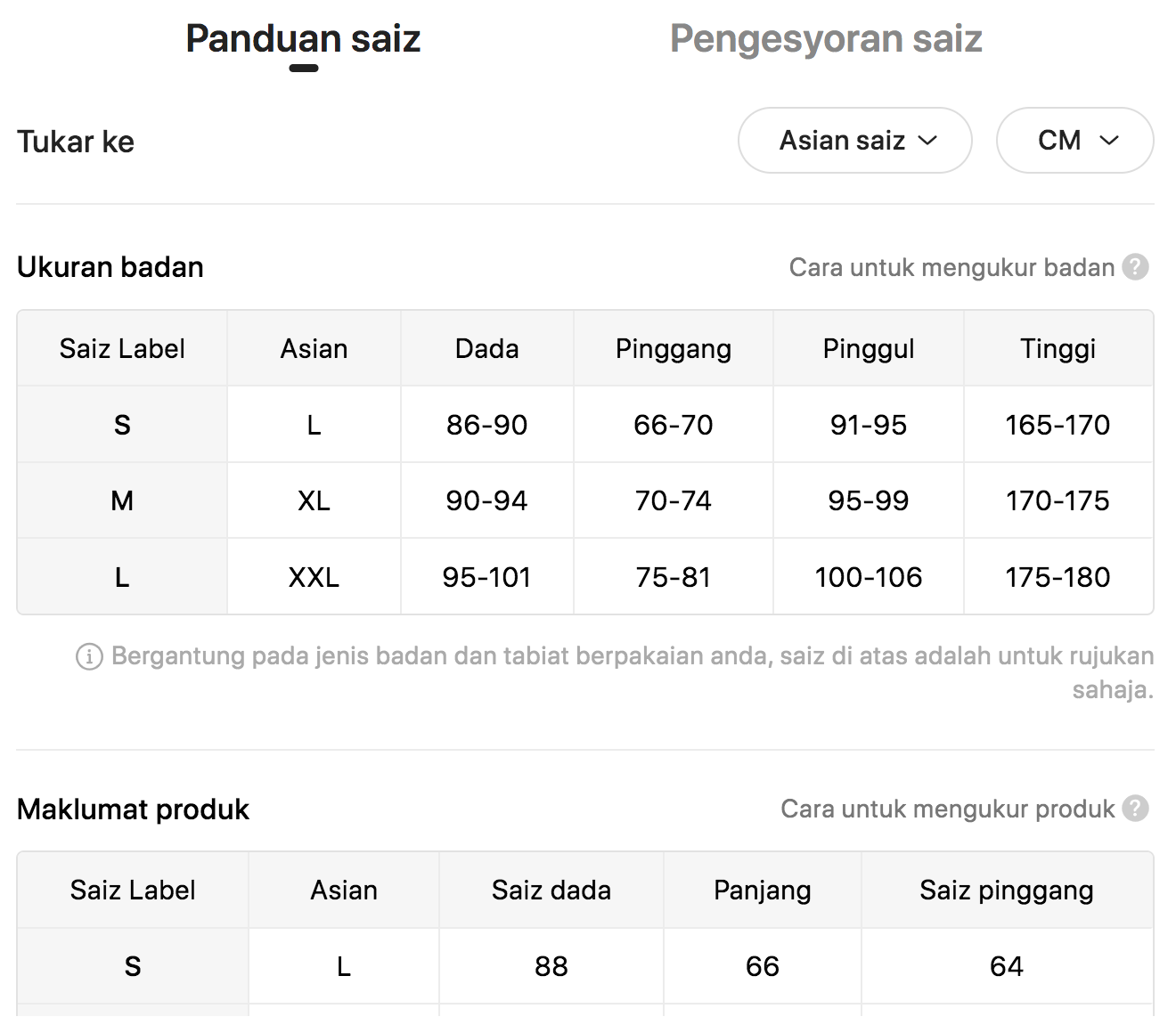Open Cara untuk mengukur produk link
The width and height of the screenshot is (1176, 1033).
click(x=947, y=809)
